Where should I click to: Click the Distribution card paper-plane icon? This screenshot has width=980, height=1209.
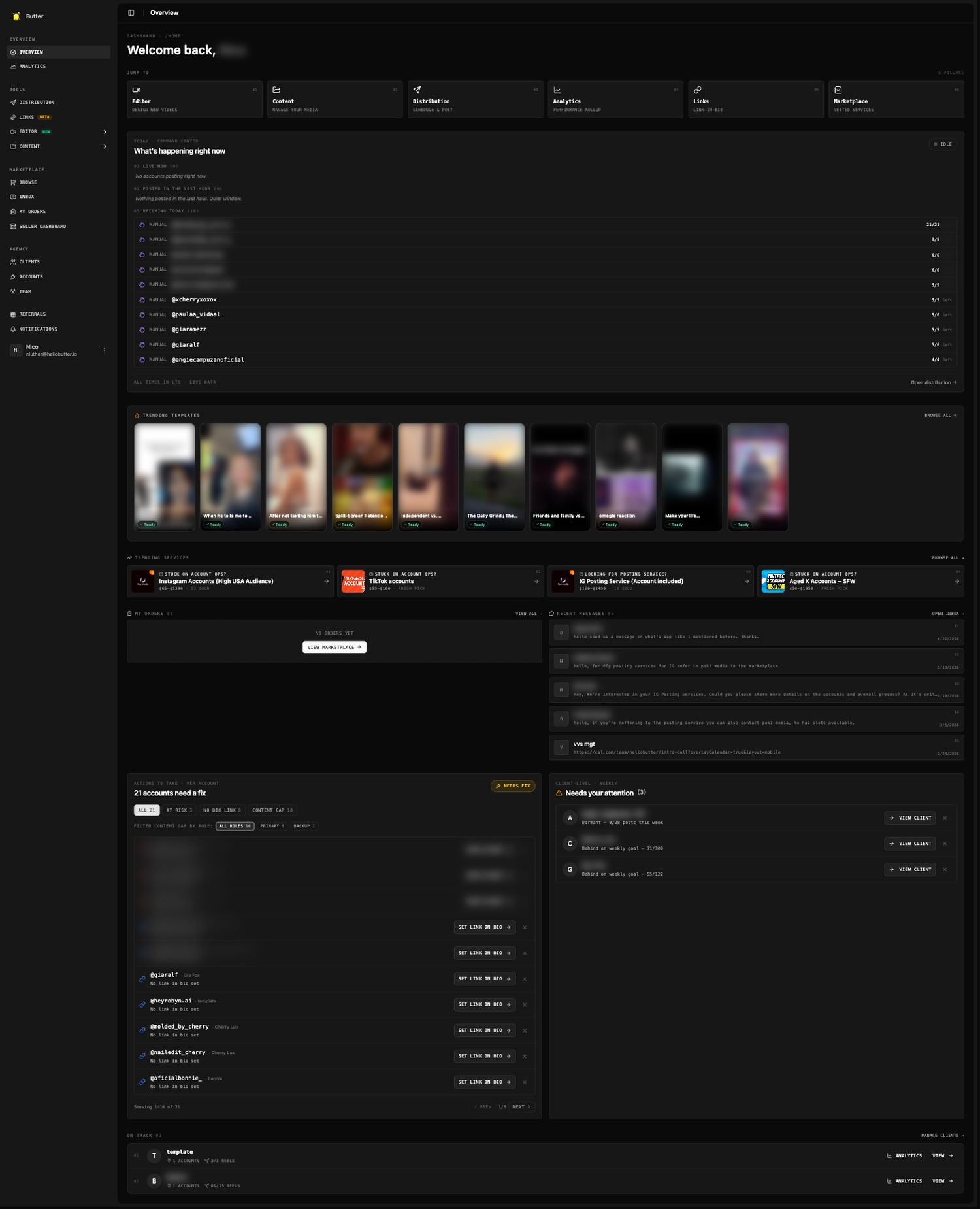point(417,90)
